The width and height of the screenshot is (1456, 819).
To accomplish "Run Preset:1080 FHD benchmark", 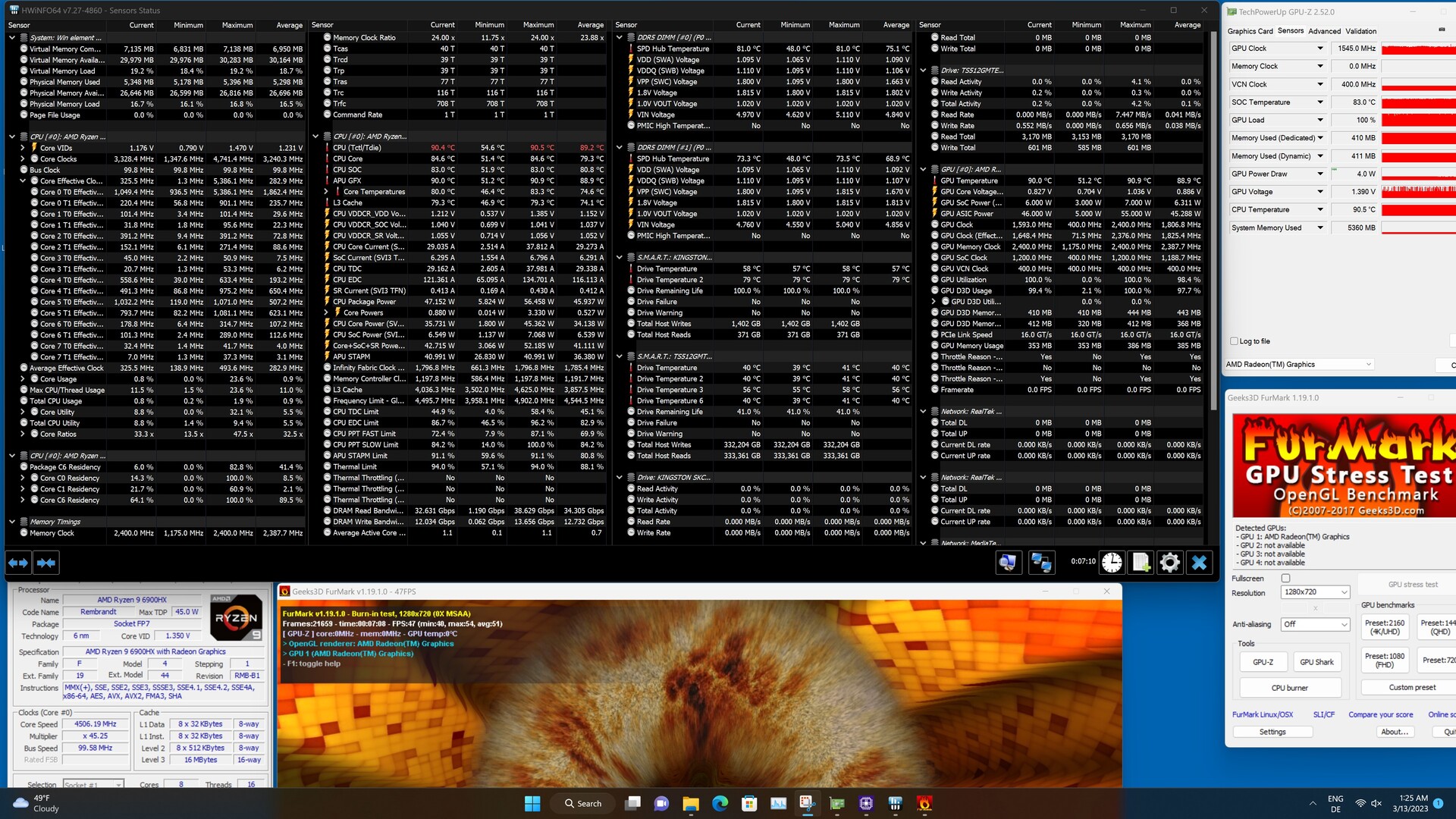I will pyautogui.click(x=1385, y=660).
